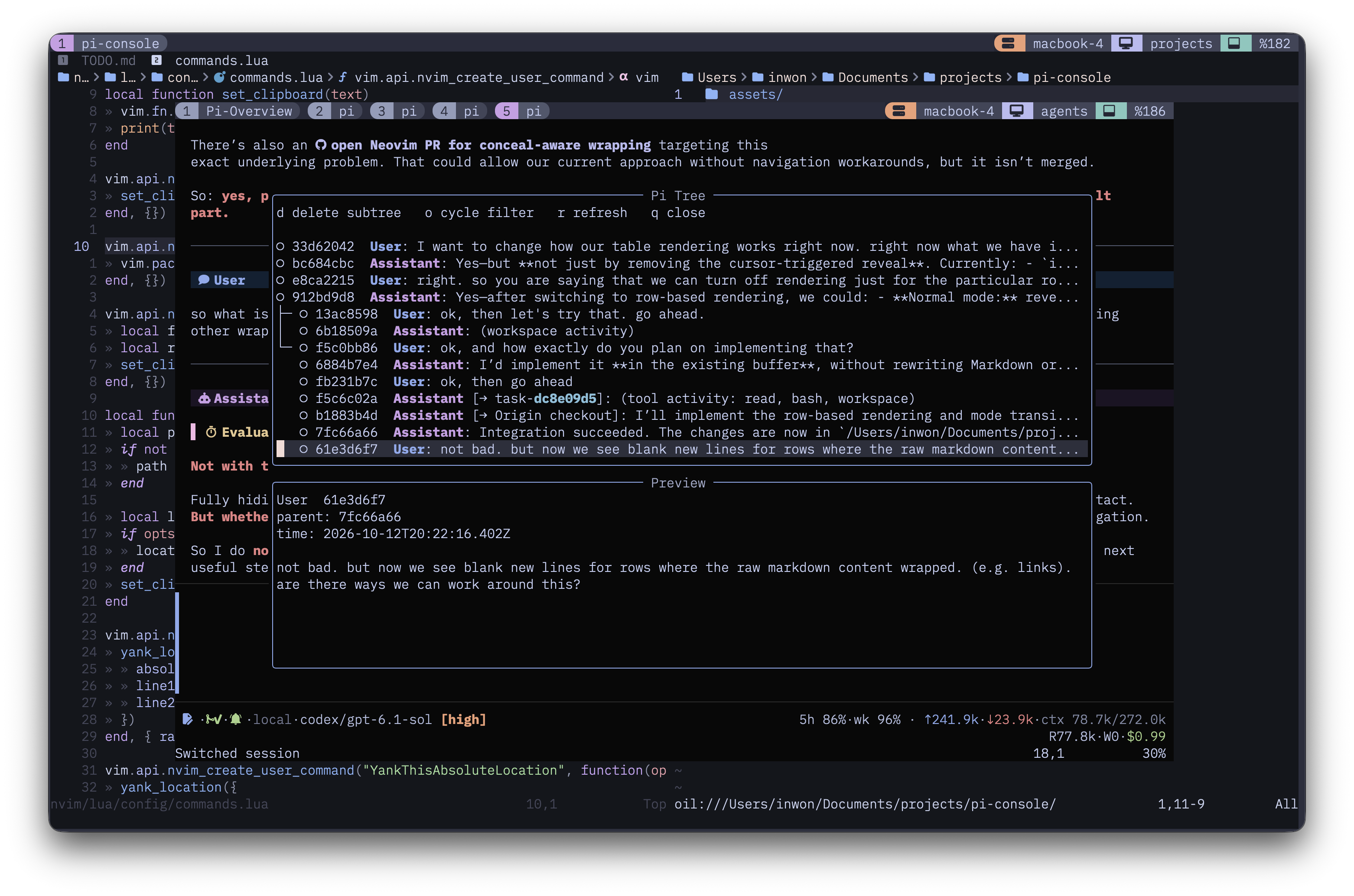Viewport: 1354px width, 896px height.
Task: Click the pencil-file icon in pi status line
Action: pos(187,719)
